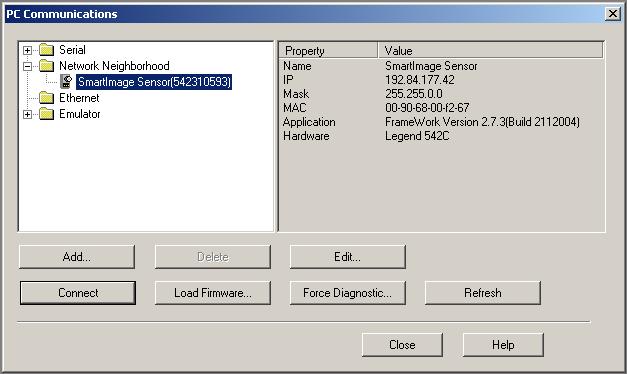Click the MAC property label

295,108
